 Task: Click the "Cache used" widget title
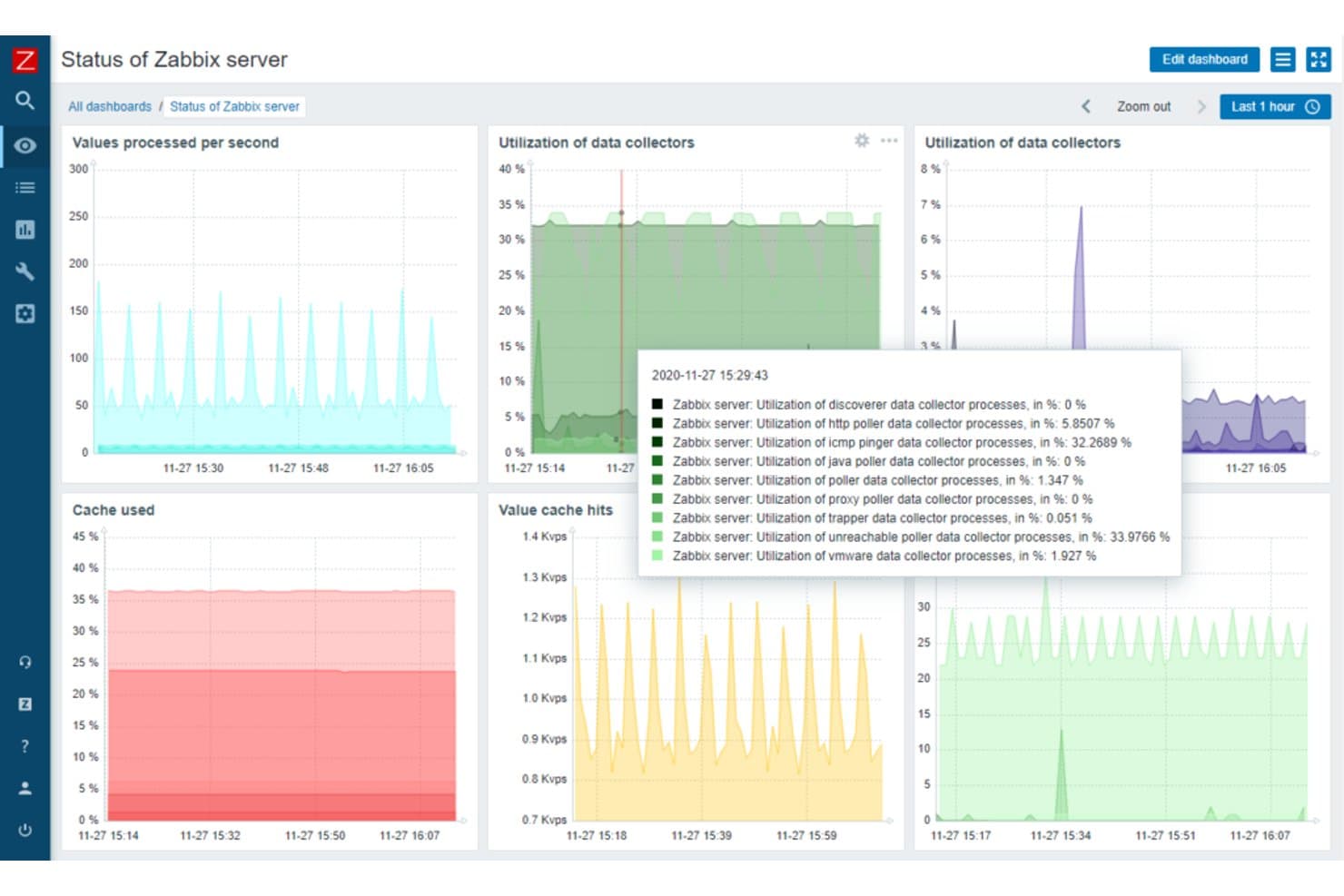pos(114,510)
